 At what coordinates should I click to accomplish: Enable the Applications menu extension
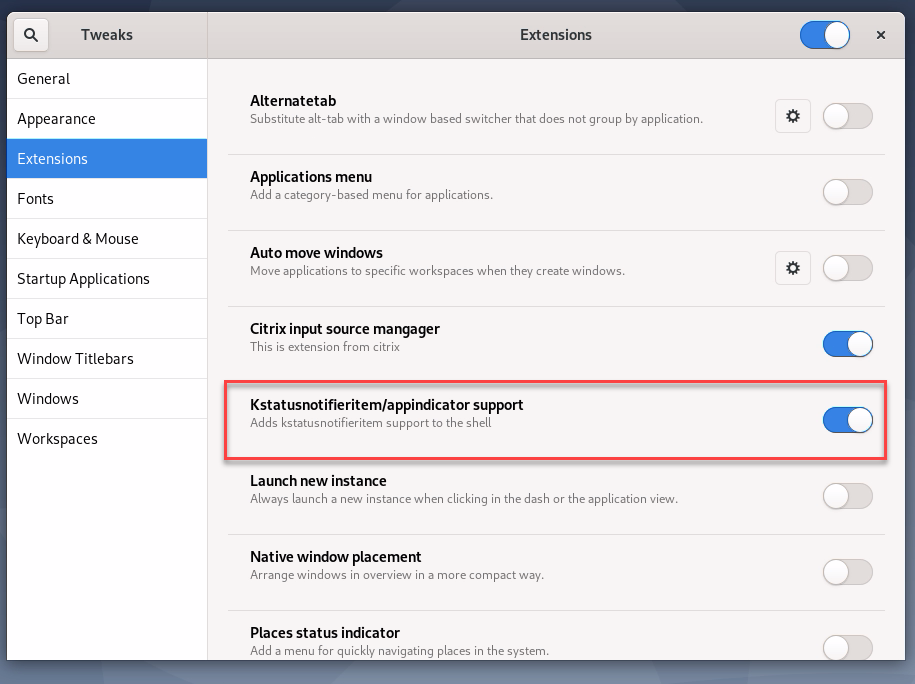847,192
